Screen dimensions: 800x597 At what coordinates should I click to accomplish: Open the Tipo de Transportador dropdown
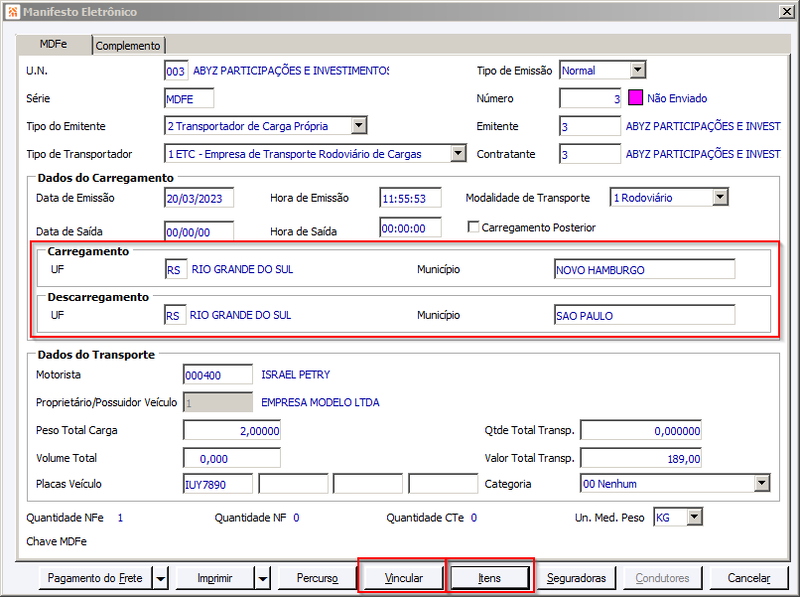pos(458,154)
